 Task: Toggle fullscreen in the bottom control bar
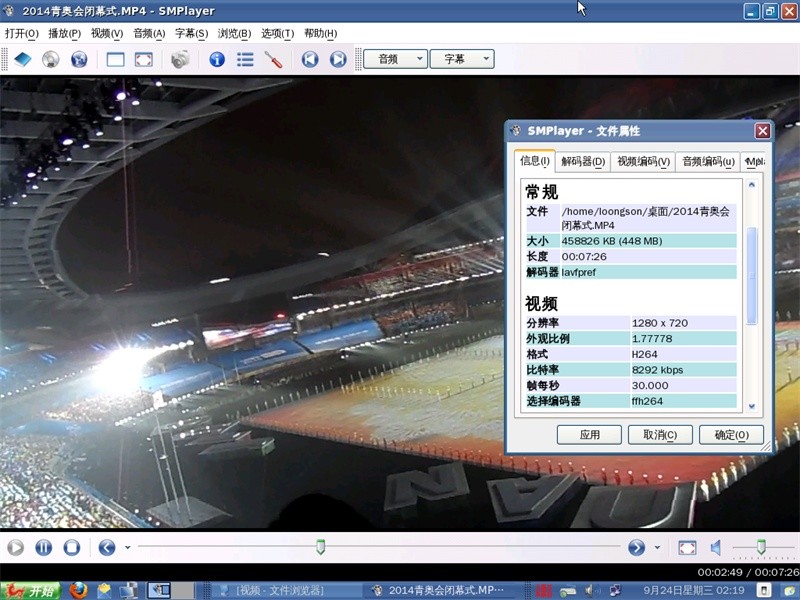(687, 548)
